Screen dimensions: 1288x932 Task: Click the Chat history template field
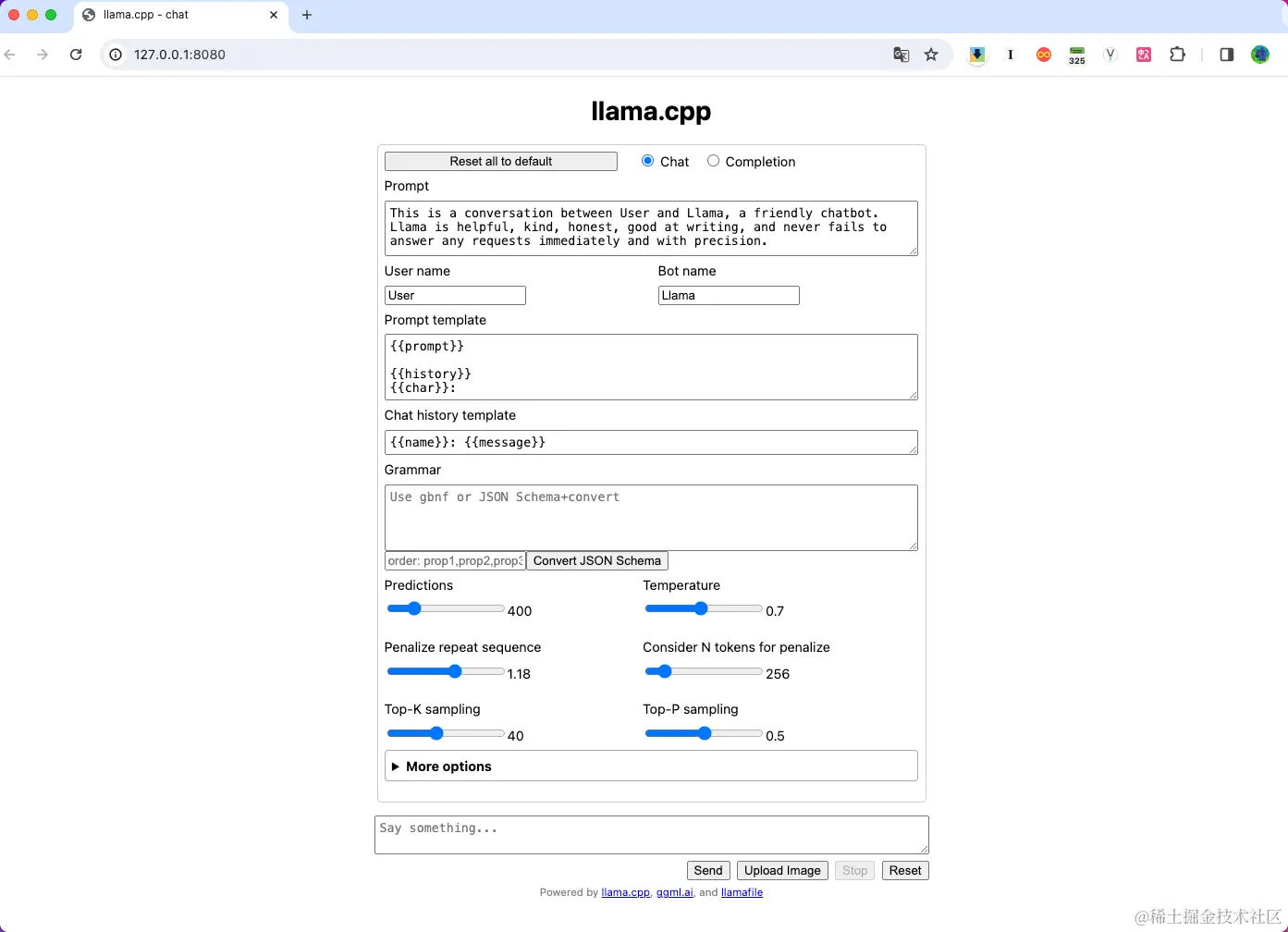pyautogui.click(x=651, y=442)
